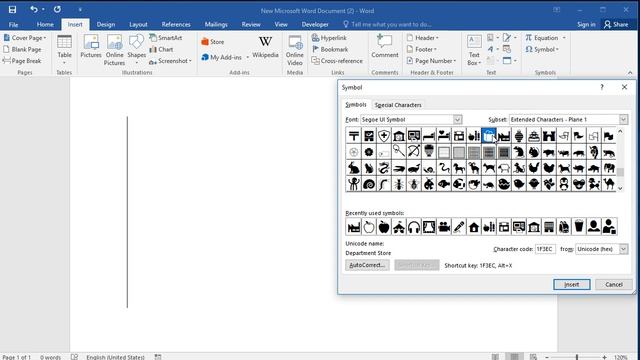Insert an Online Video
Screen dimensions: 640x360
click(x=294, y=51)
